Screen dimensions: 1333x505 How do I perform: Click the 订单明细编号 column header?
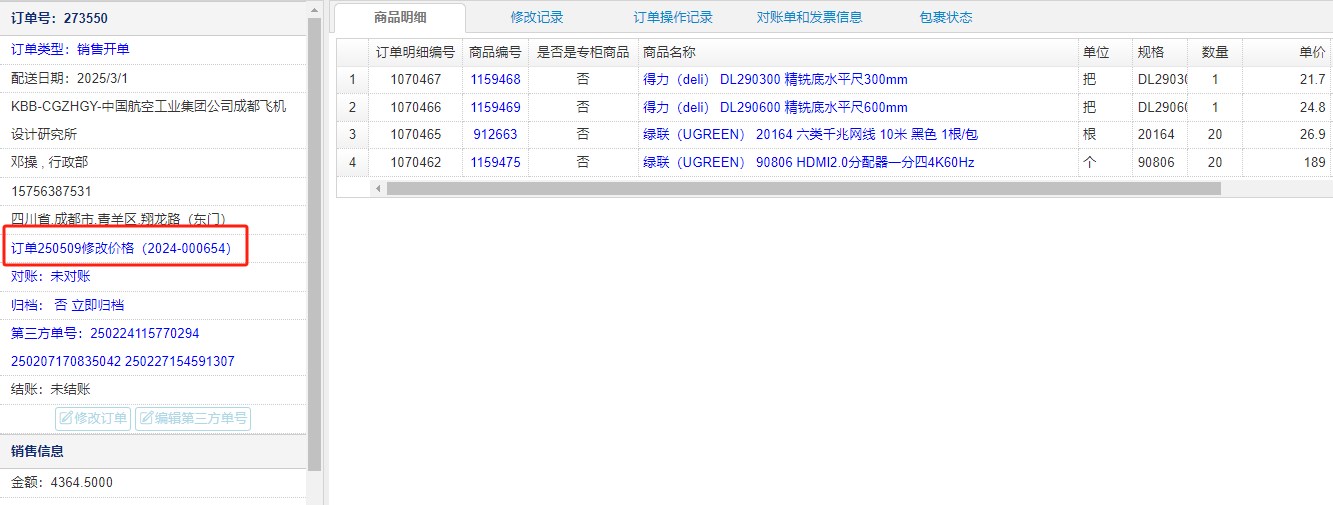point(415,52)
